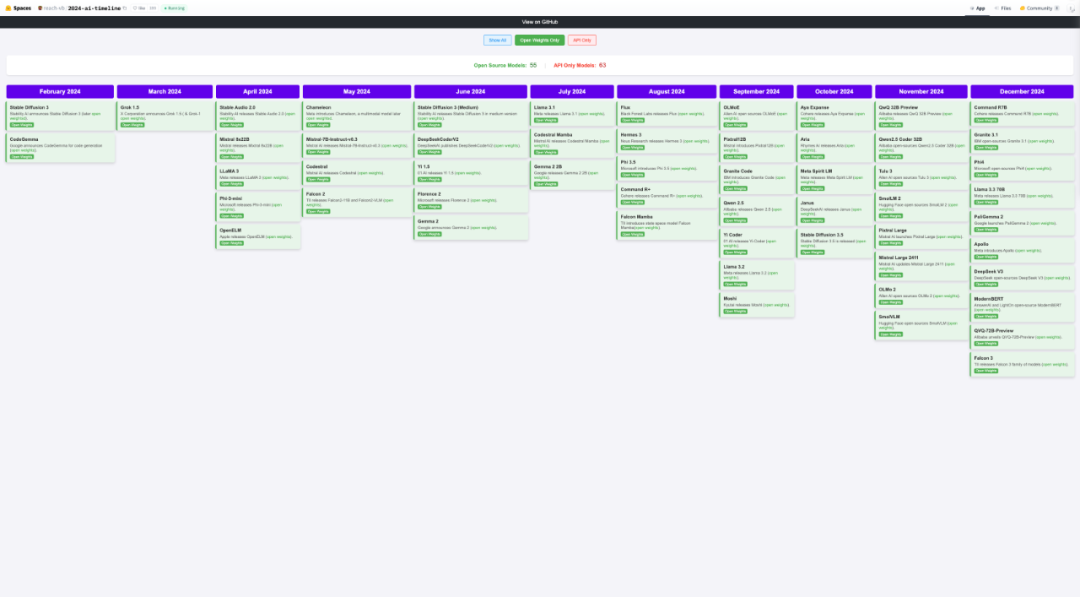Open the Falcon 2 card
The width and height of the screenshot is (1080, 597).
[357, 203]
